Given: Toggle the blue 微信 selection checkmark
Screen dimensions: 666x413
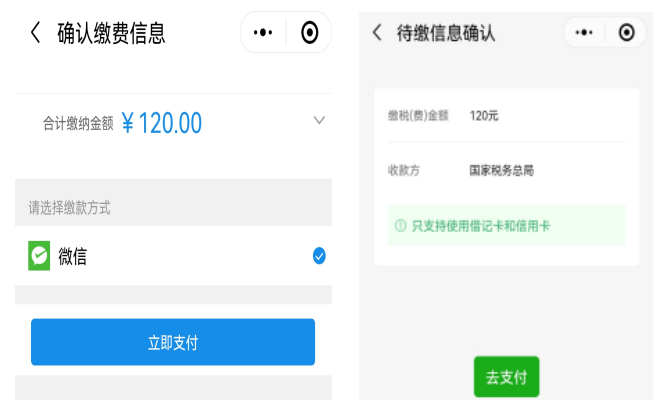Looking at the screenshot, I should (319, 256).
